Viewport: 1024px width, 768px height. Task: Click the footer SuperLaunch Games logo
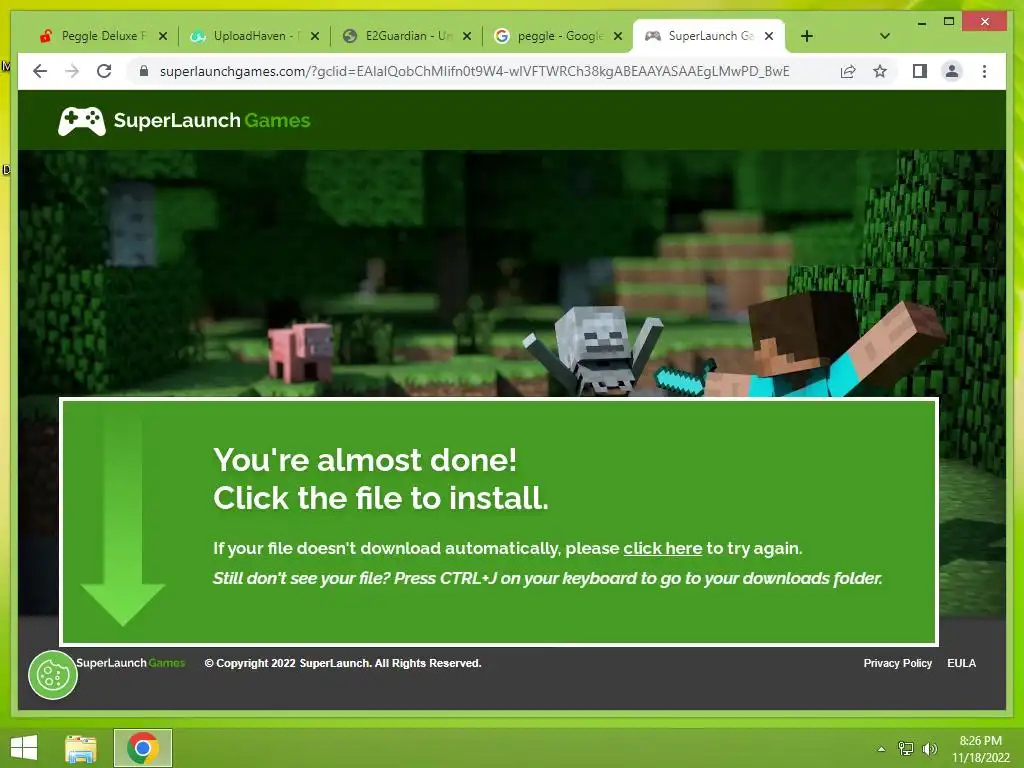(131, 663)
